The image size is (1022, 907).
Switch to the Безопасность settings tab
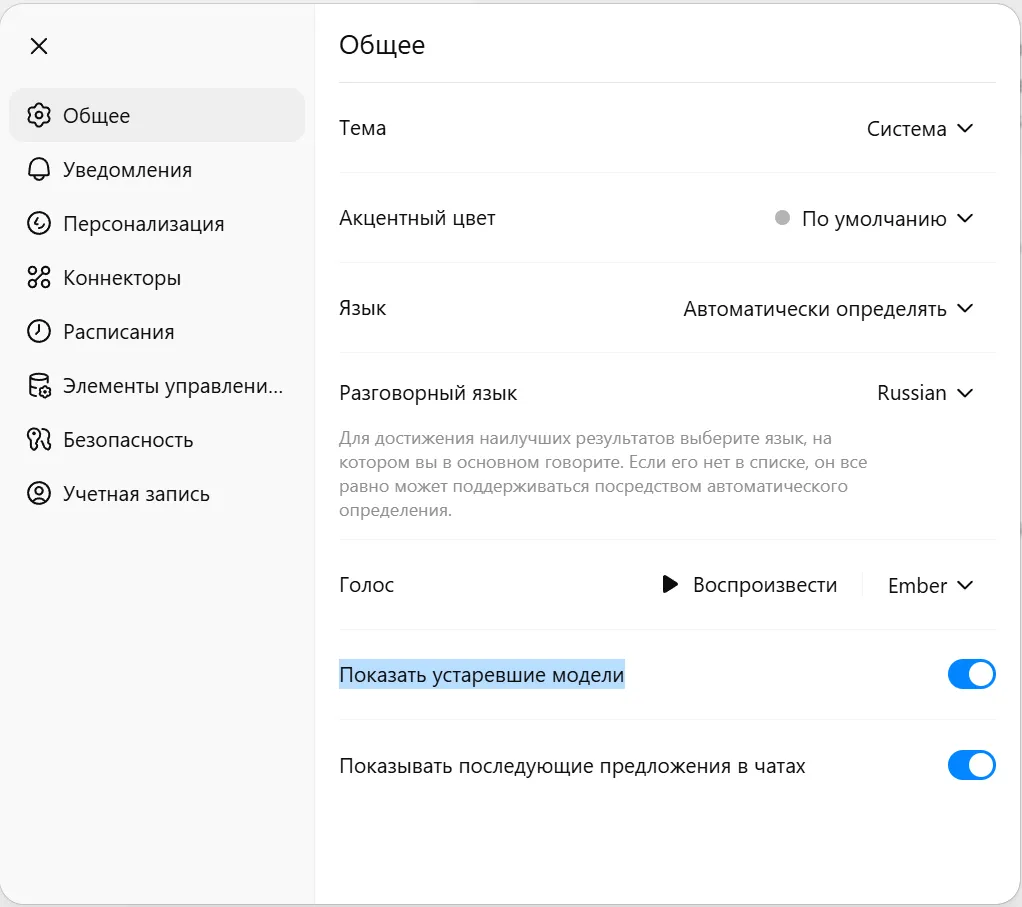pos(128,440)
